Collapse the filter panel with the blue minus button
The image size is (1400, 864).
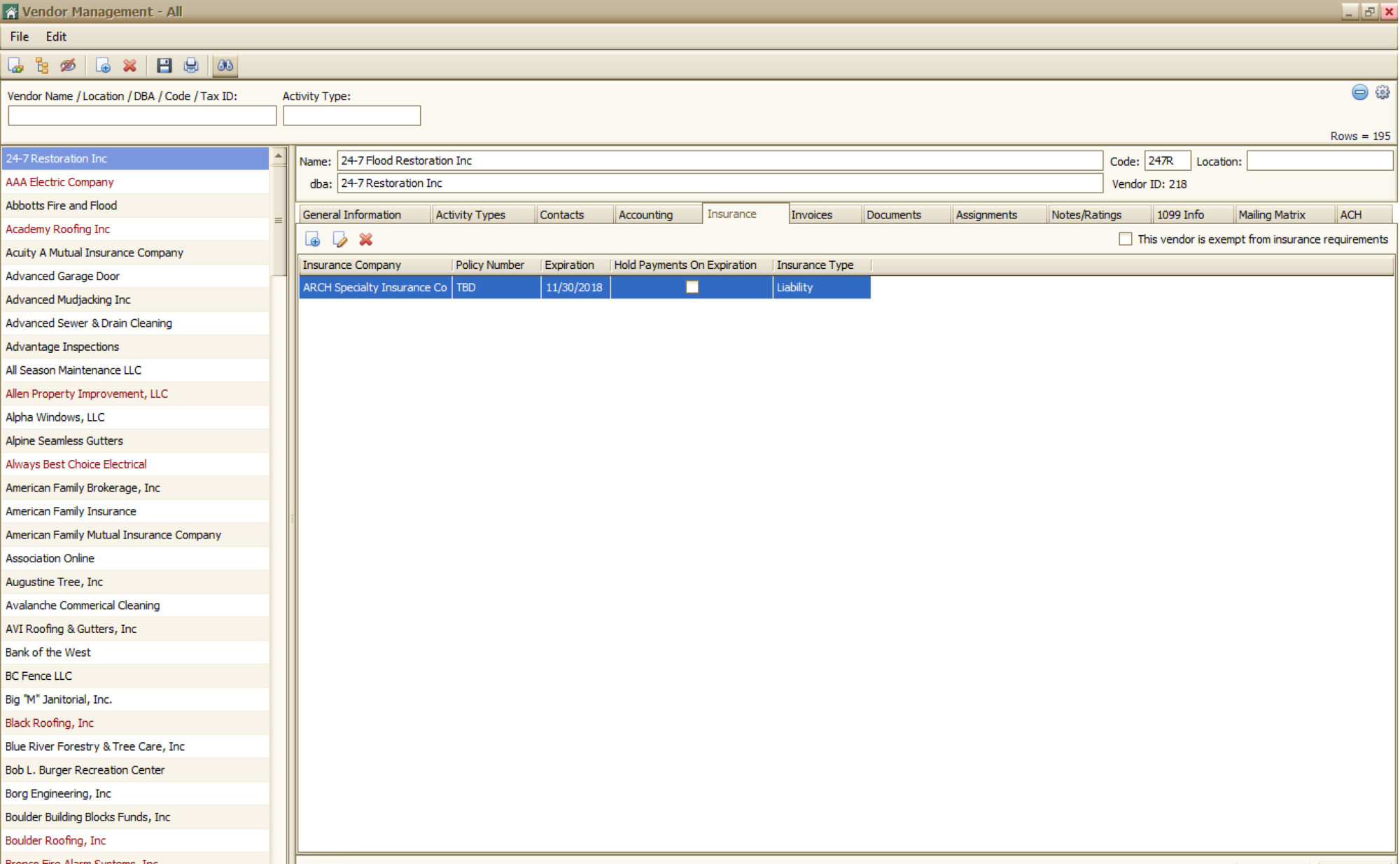click(1359, 92)
